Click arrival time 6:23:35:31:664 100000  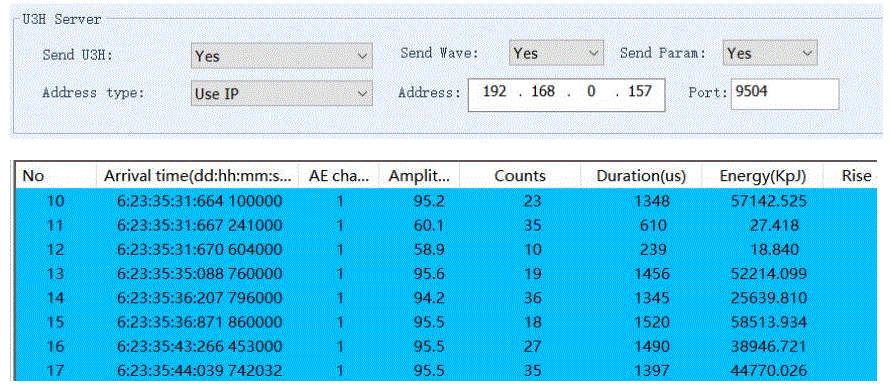pyautogui.click(x=199, y=201)
